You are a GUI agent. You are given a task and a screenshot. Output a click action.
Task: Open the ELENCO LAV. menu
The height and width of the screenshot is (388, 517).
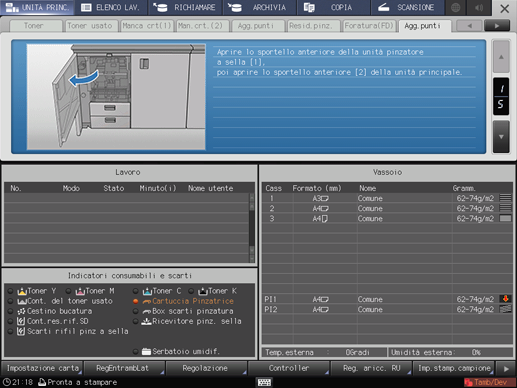111,7
